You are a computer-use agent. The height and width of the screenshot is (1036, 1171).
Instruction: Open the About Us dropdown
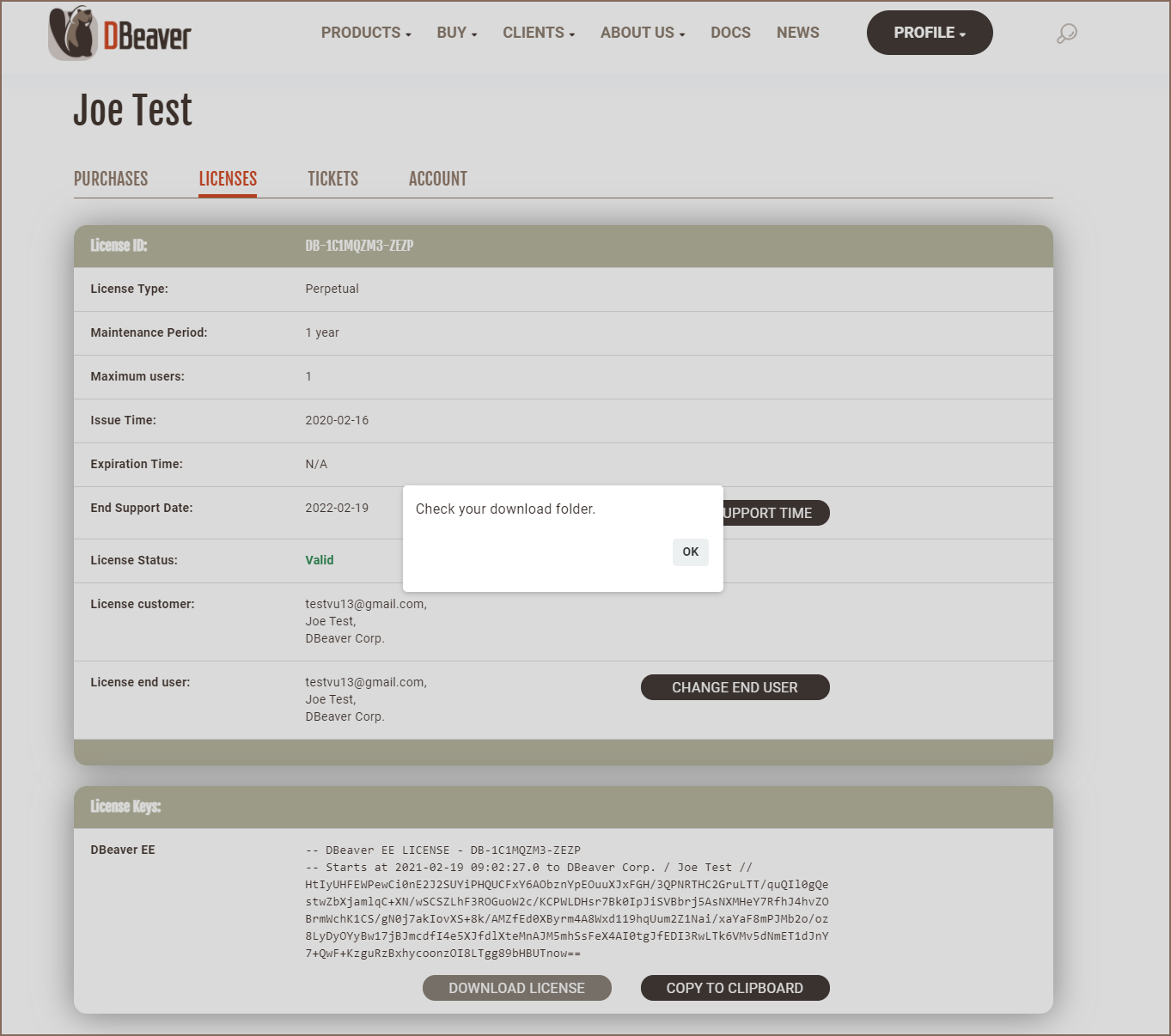pos(643,33)
